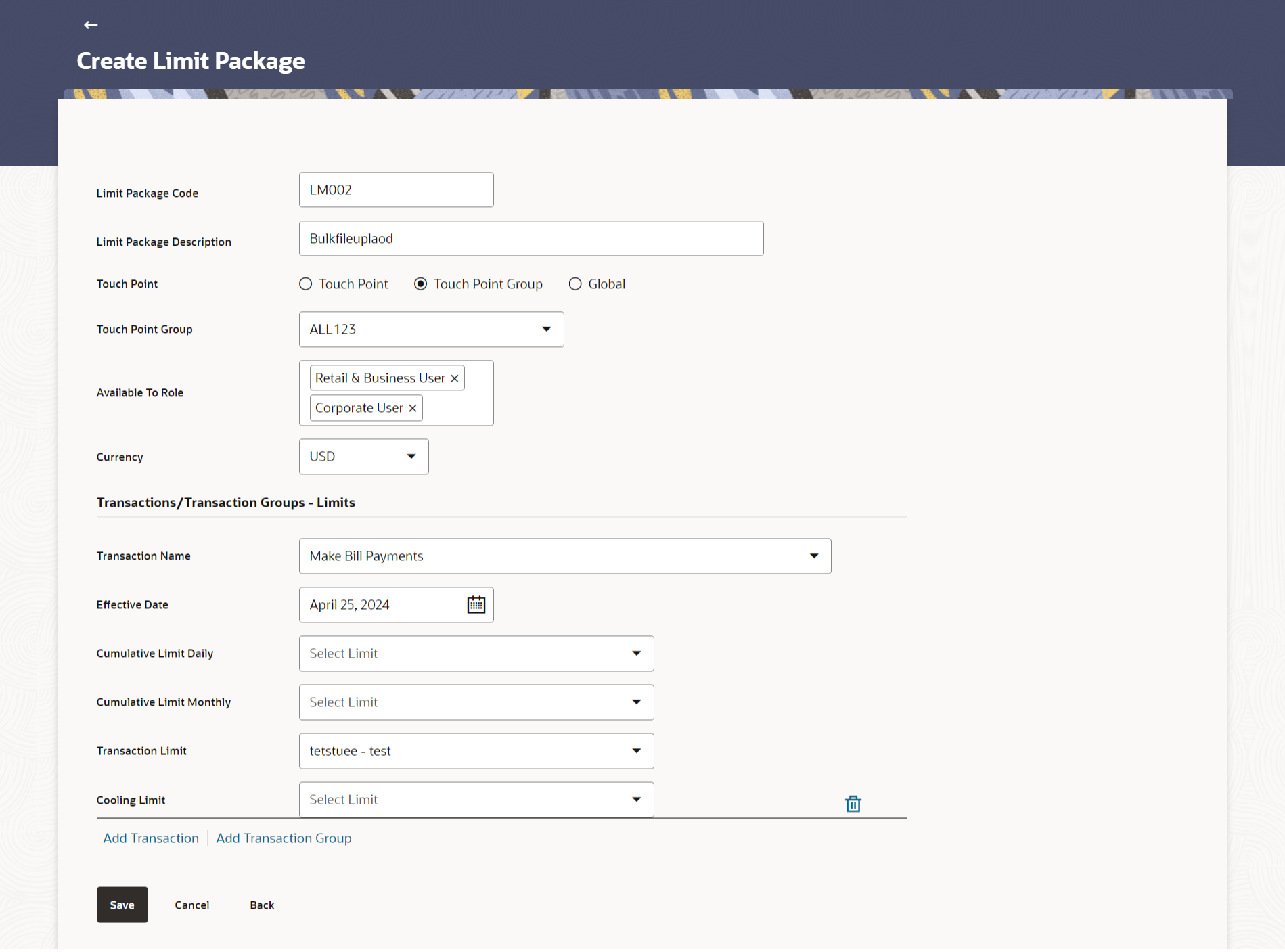Click the Add Transaction Group link
Viewport: 1285px width, 952px height.
point(284,838)
